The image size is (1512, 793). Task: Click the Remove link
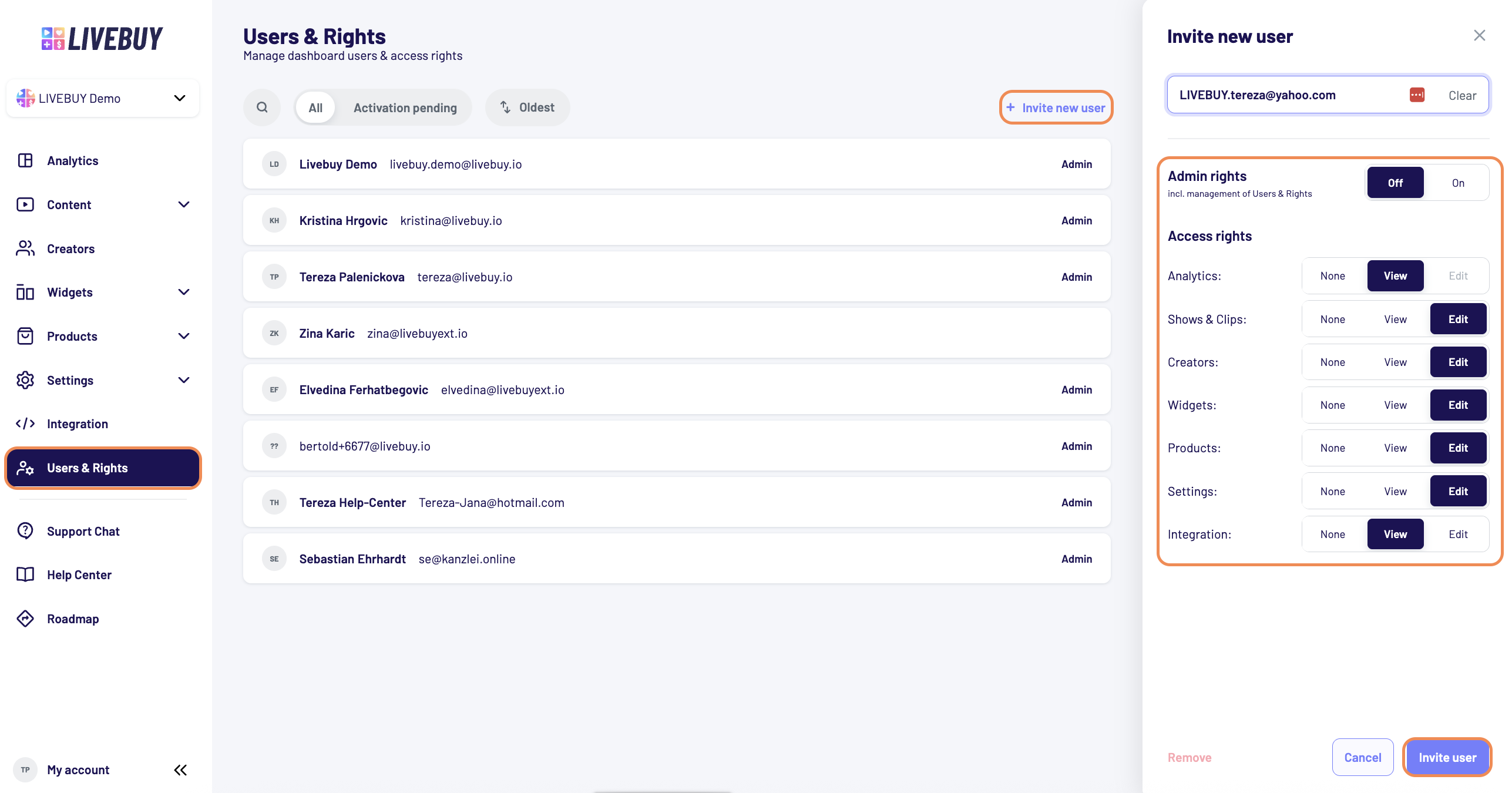coord(1190,757)
